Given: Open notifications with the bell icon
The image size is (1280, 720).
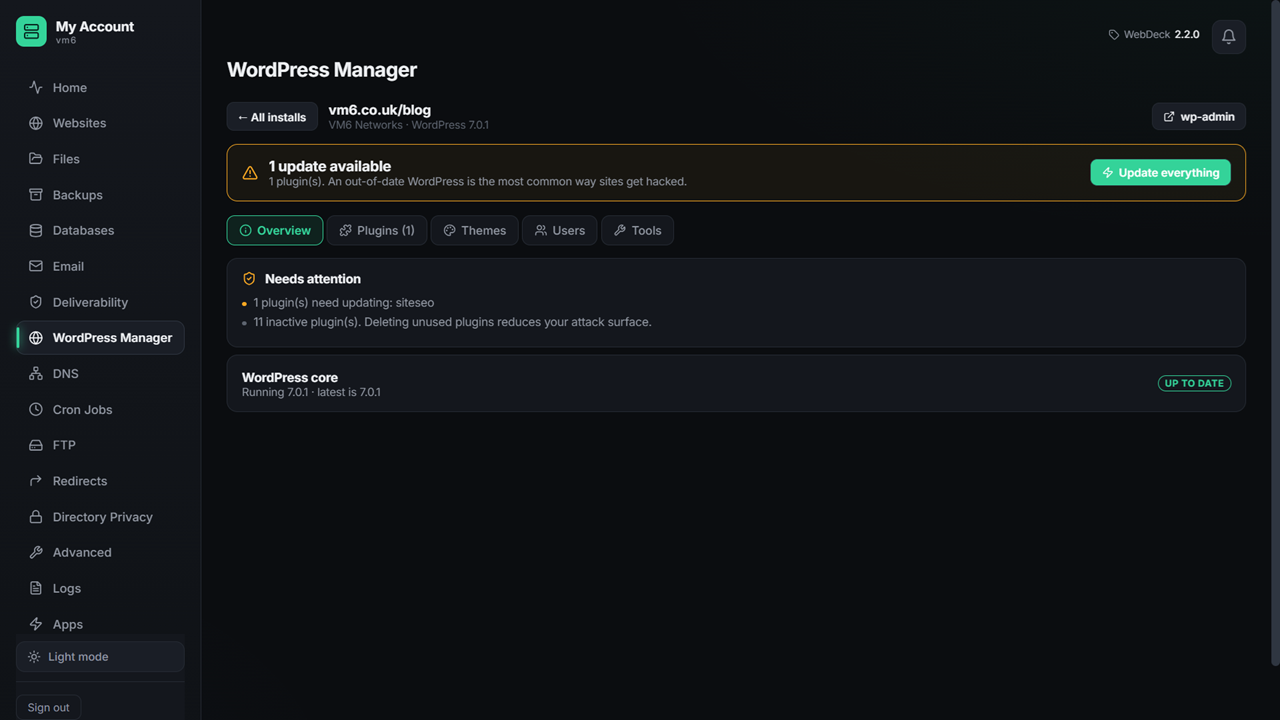Looking at the screenshot, I should 1229,37.
